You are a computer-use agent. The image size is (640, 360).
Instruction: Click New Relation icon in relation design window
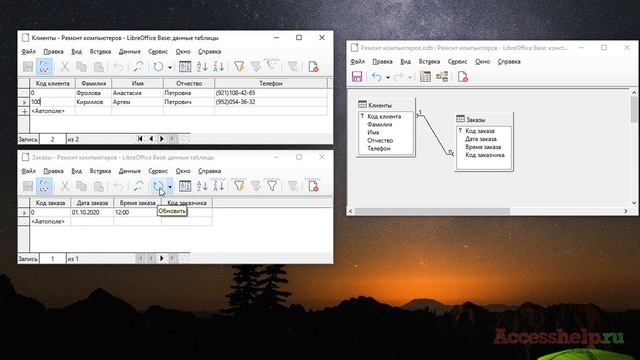442,77
